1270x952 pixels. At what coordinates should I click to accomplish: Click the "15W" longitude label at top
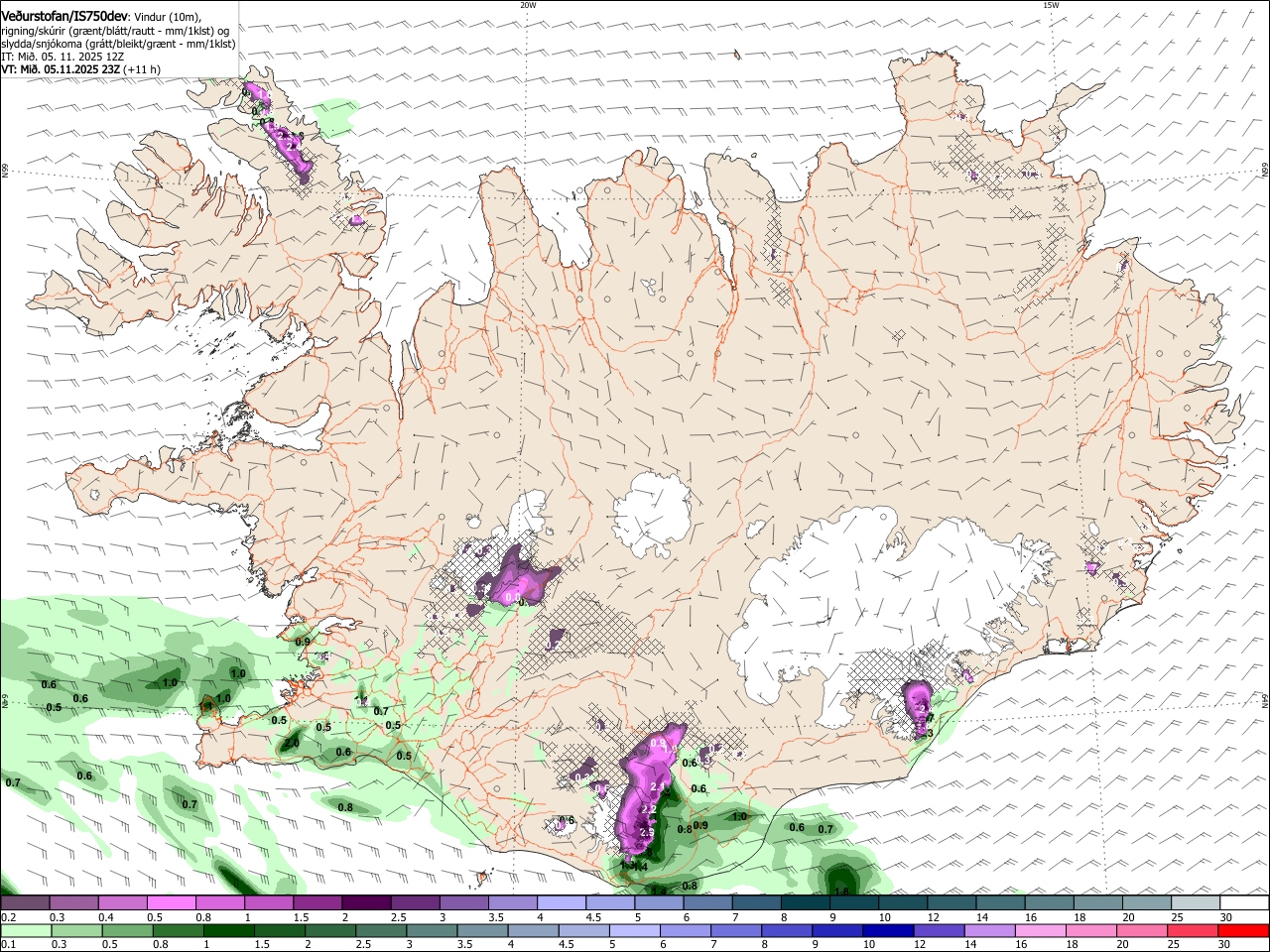coord(1051,5)
